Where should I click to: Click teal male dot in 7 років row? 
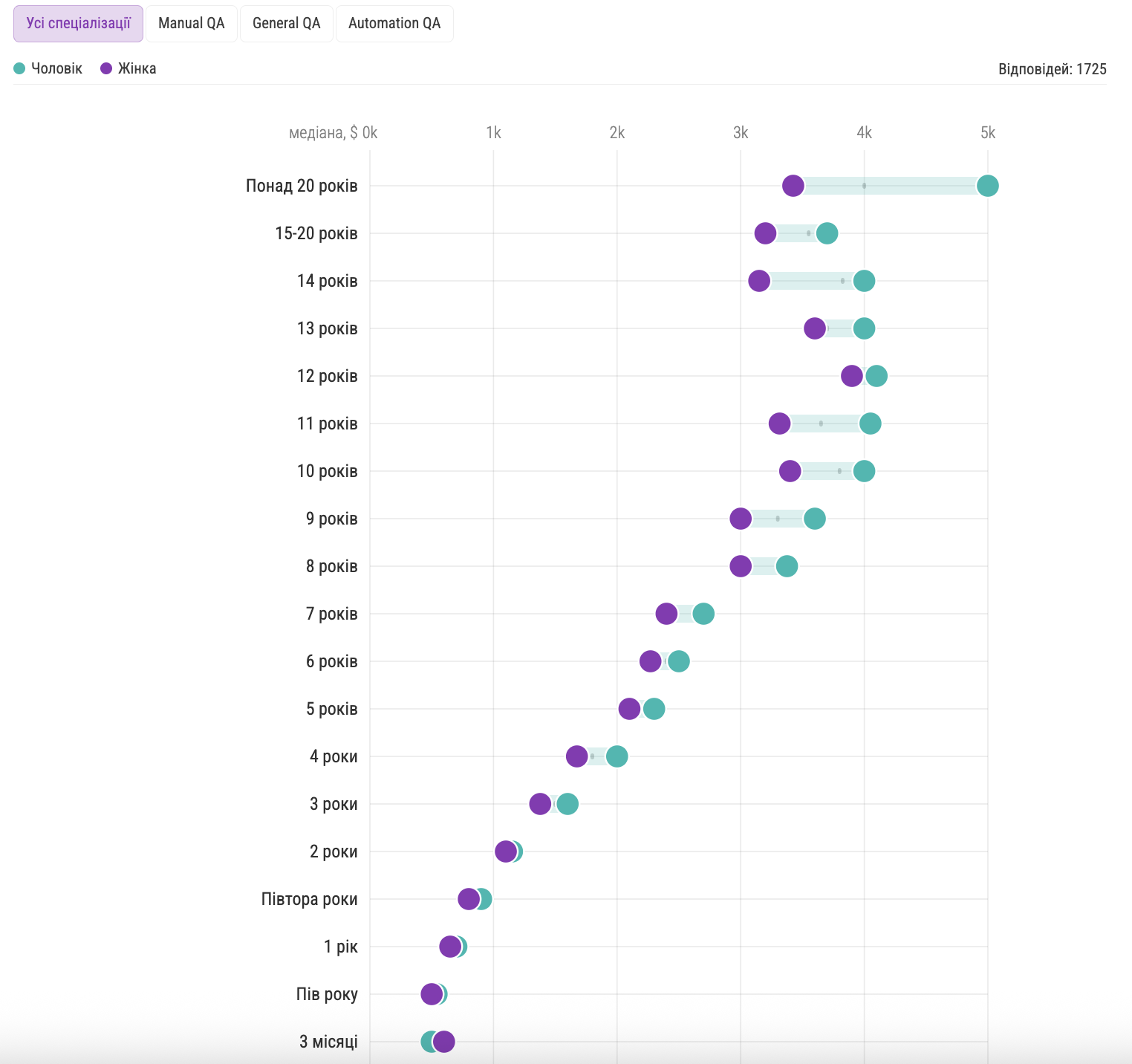click(703, 614)
